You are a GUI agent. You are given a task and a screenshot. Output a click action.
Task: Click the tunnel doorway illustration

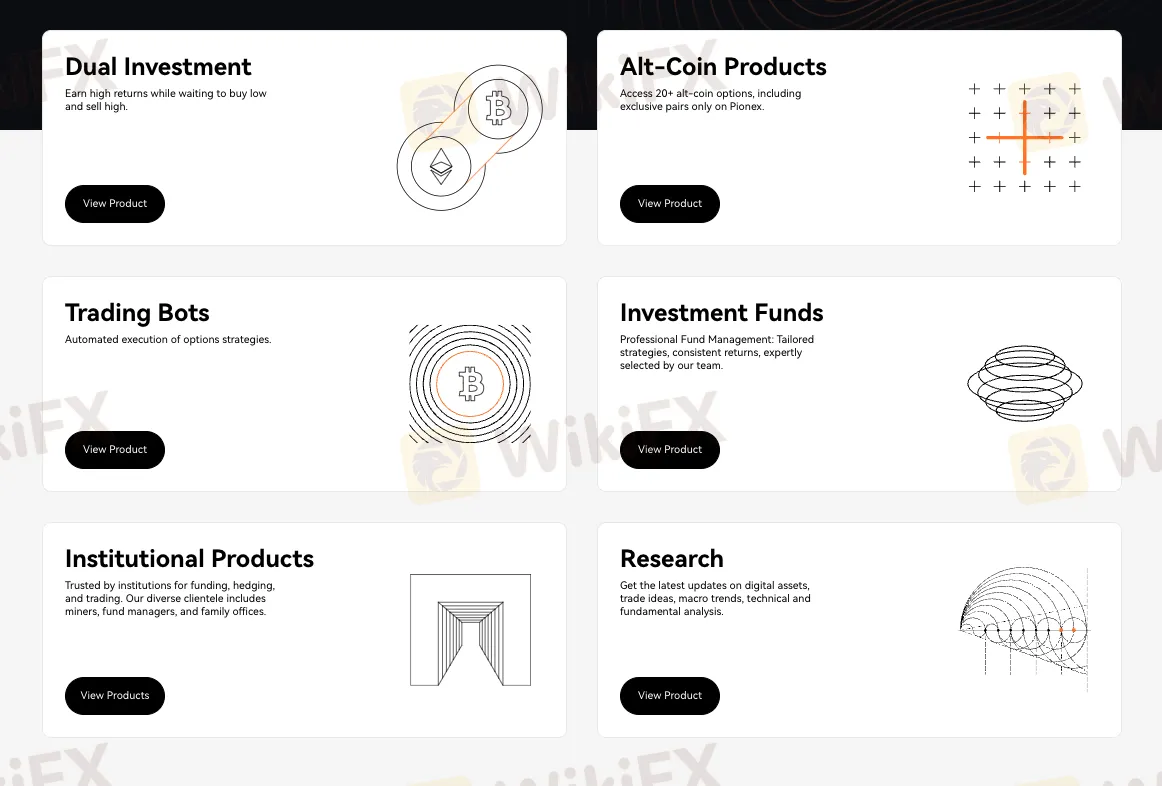(471, 630)
